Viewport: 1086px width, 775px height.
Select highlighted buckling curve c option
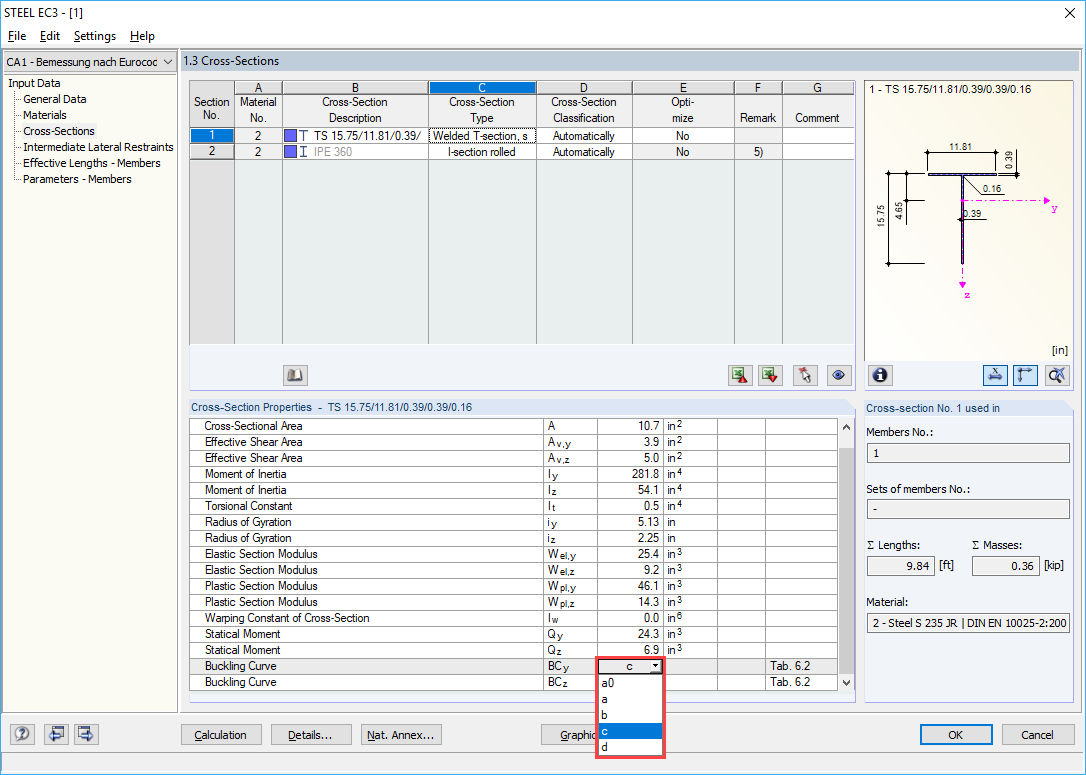(630, 731)
